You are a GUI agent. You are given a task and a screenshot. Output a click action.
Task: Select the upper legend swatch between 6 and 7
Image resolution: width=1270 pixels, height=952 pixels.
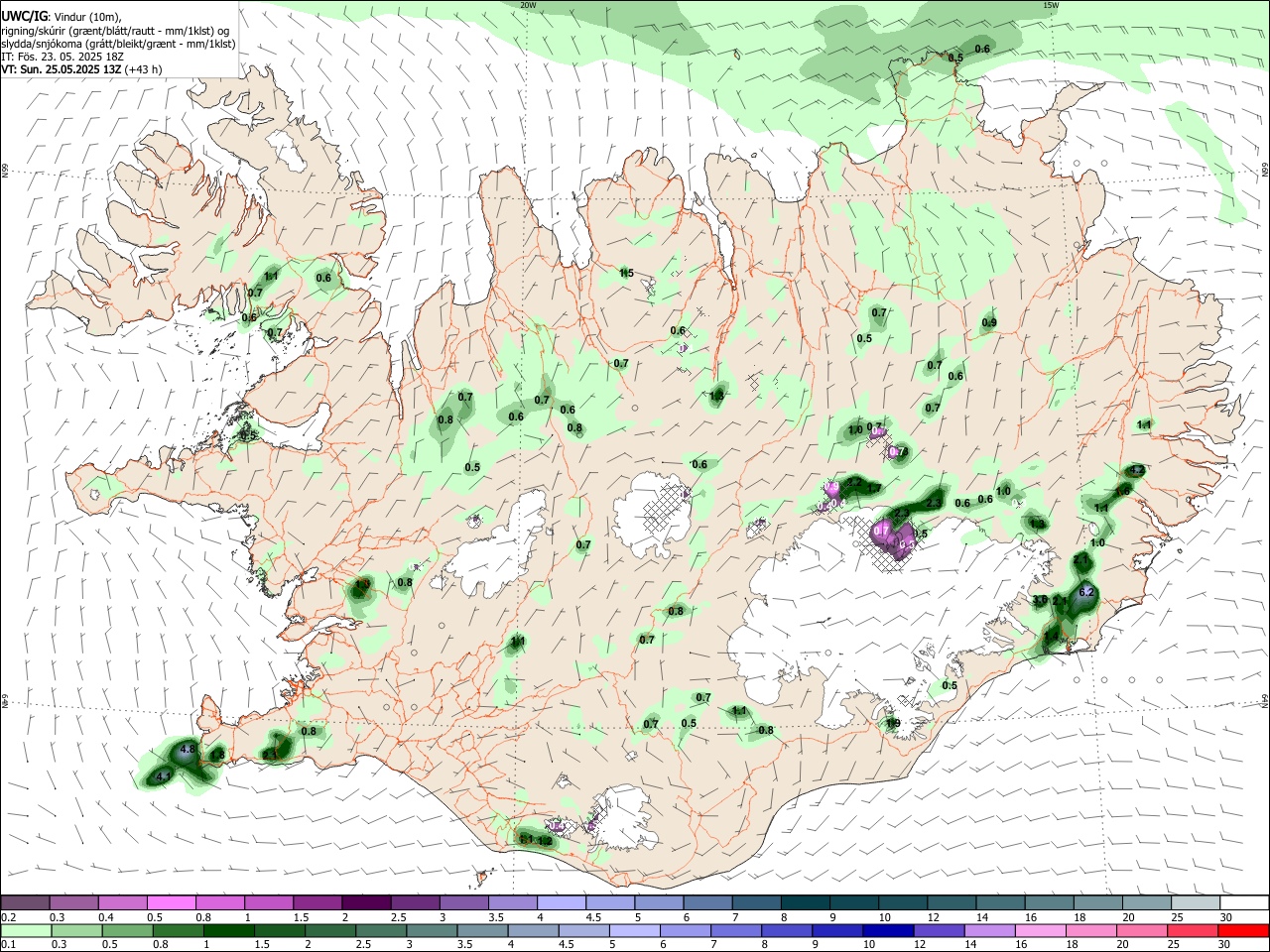706,902
